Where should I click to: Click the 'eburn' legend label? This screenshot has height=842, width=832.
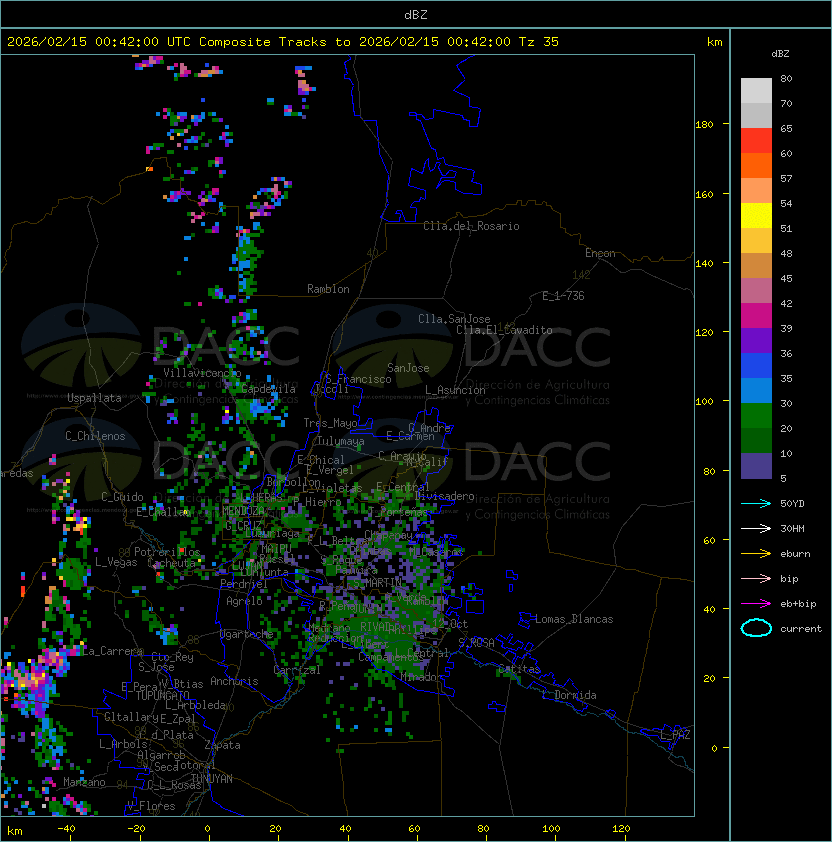click(795, 554)
